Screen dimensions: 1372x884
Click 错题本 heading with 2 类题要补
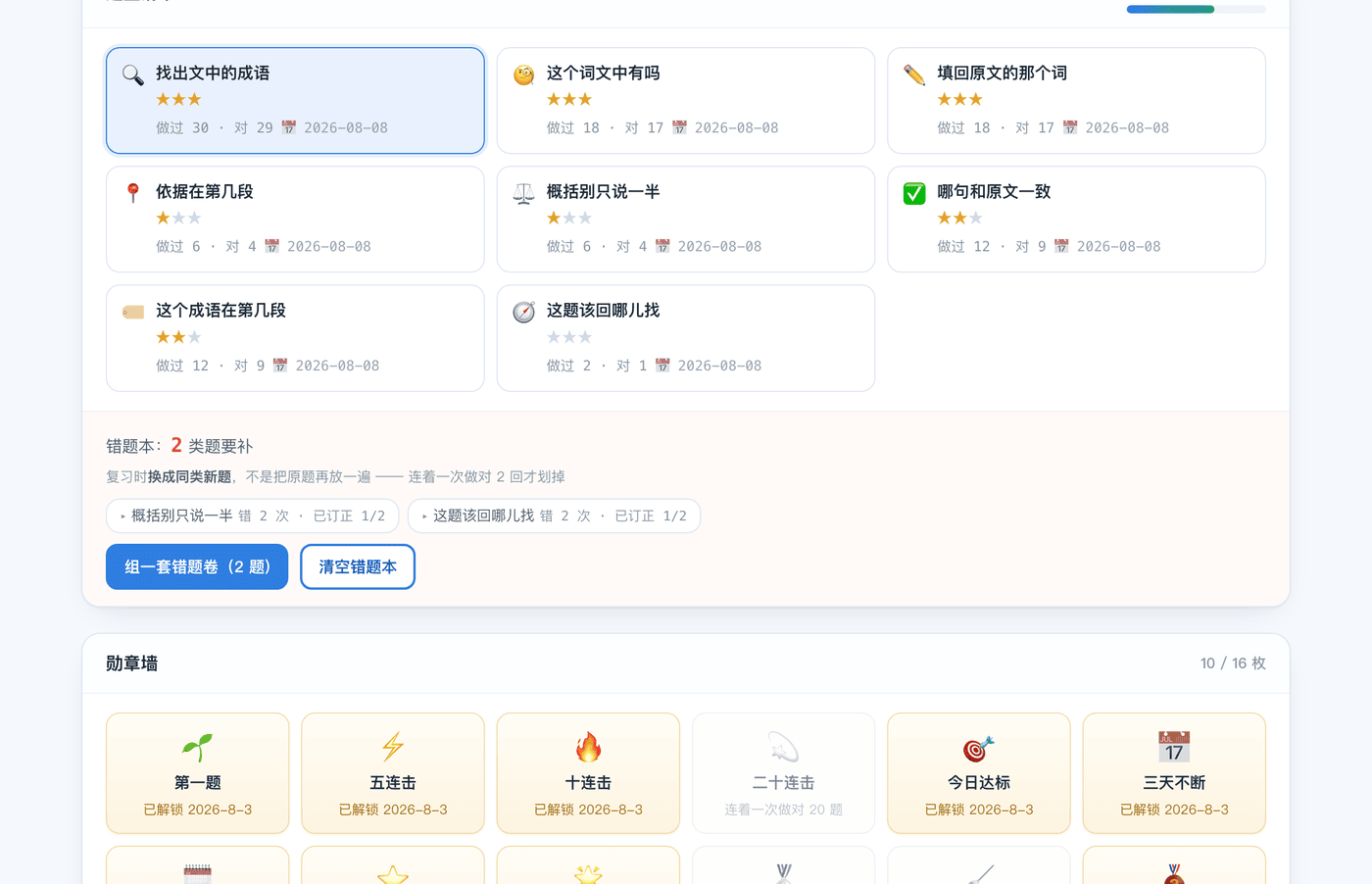(179, 446)
